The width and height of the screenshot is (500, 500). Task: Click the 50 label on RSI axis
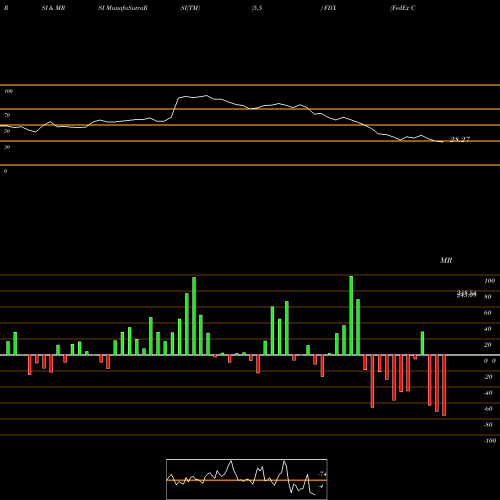click(x=7, y=131)
